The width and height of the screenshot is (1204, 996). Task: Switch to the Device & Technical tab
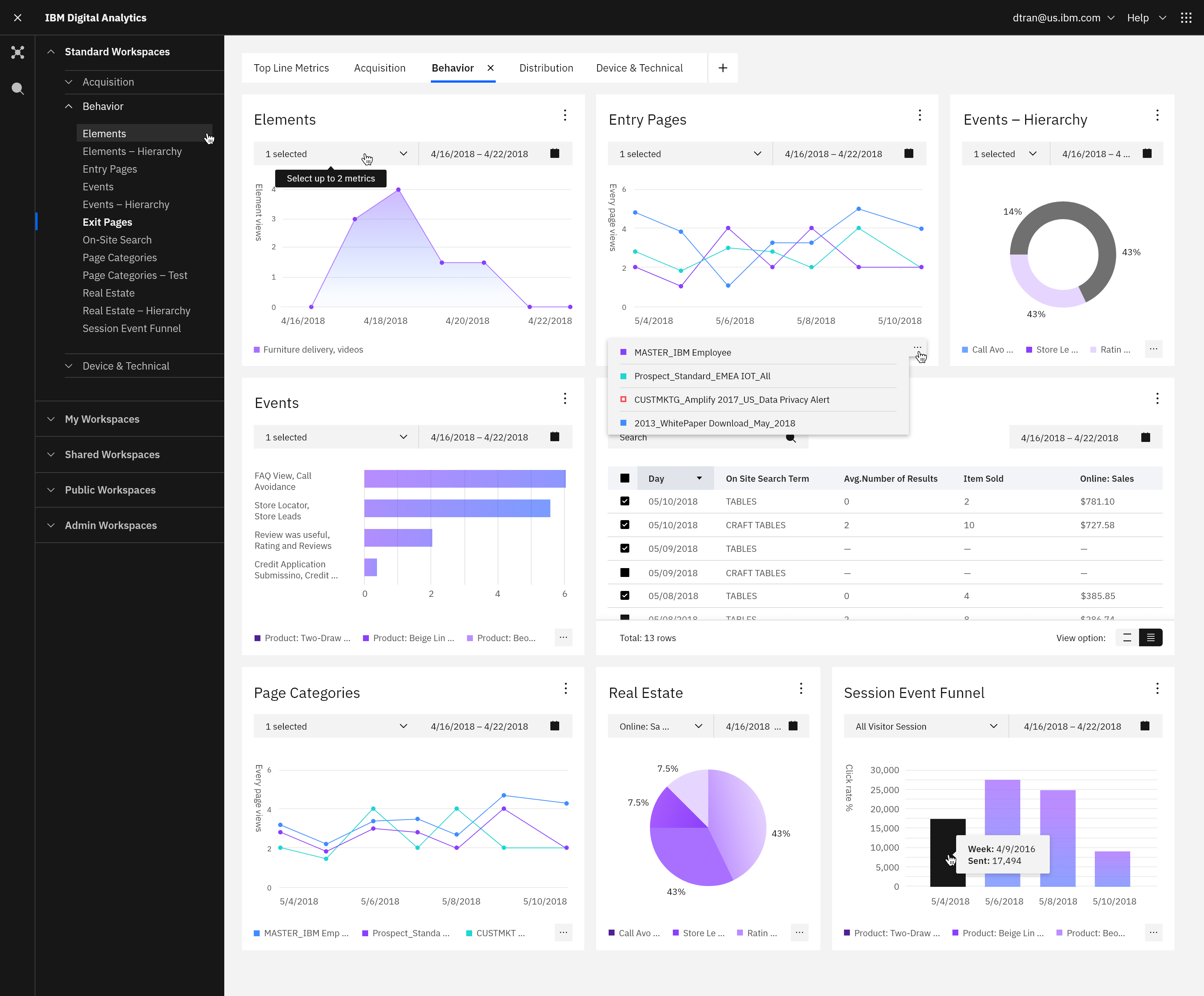[639, 68]
